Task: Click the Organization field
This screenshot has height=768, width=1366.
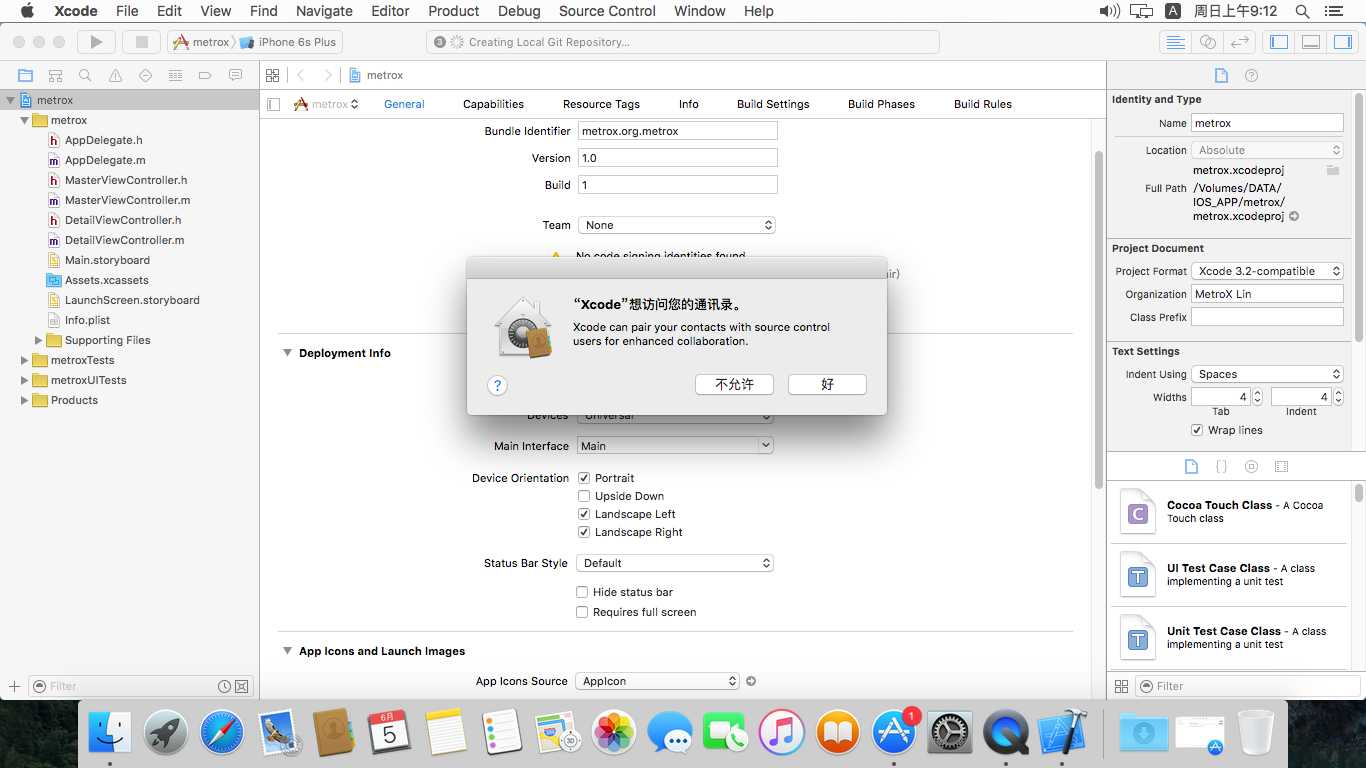Action: [x=1267, y=294]
